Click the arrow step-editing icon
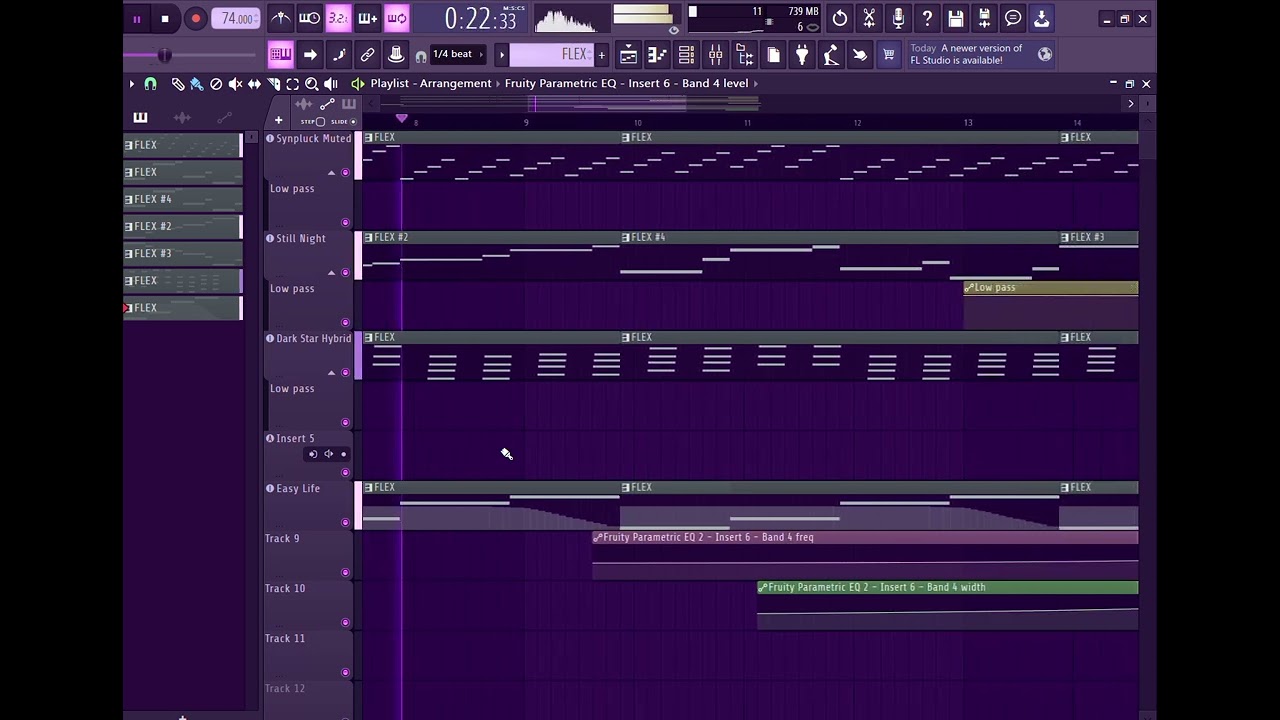The height and width of the screenshot is (720, 1280). 310,54
